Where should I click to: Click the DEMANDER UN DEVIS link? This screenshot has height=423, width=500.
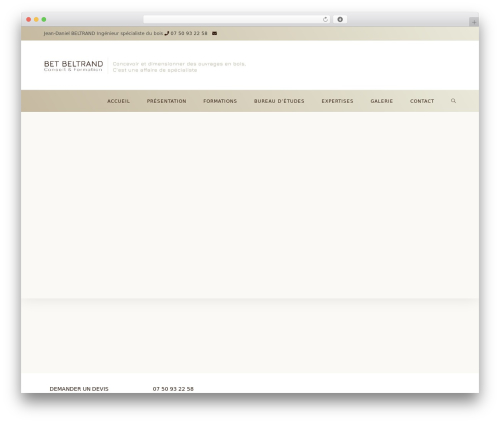(x=79, y=389)
